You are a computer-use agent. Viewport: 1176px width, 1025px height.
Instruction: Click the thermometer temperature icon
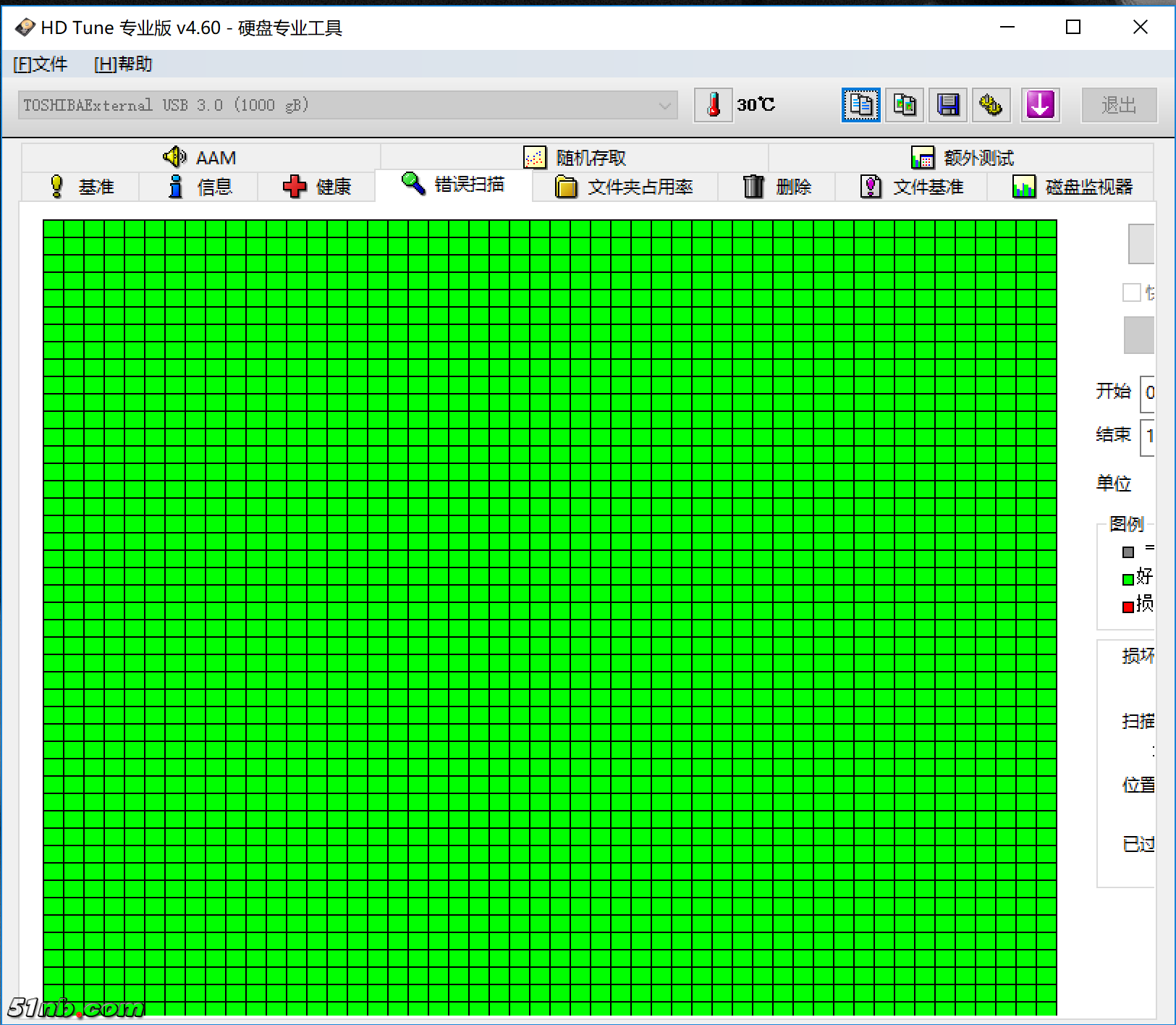click(x=714, y=105)
